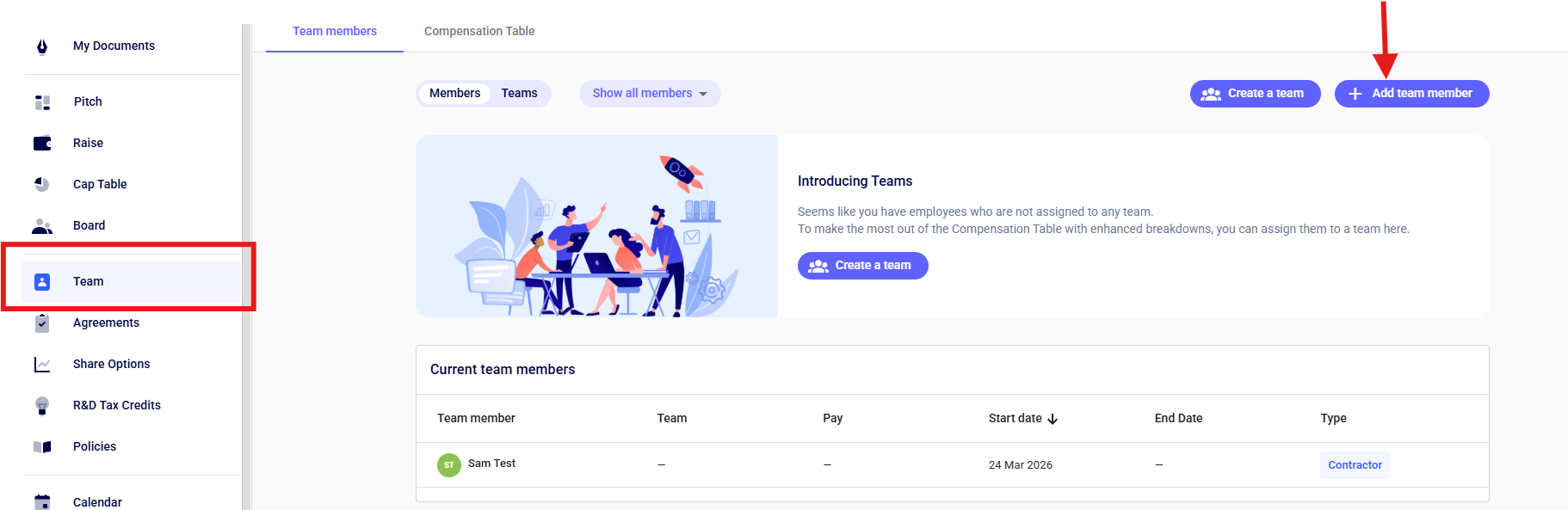This screenshot has width=1568, height=510.
Task: Expand the Show all members dropdown
Action: 650,94
